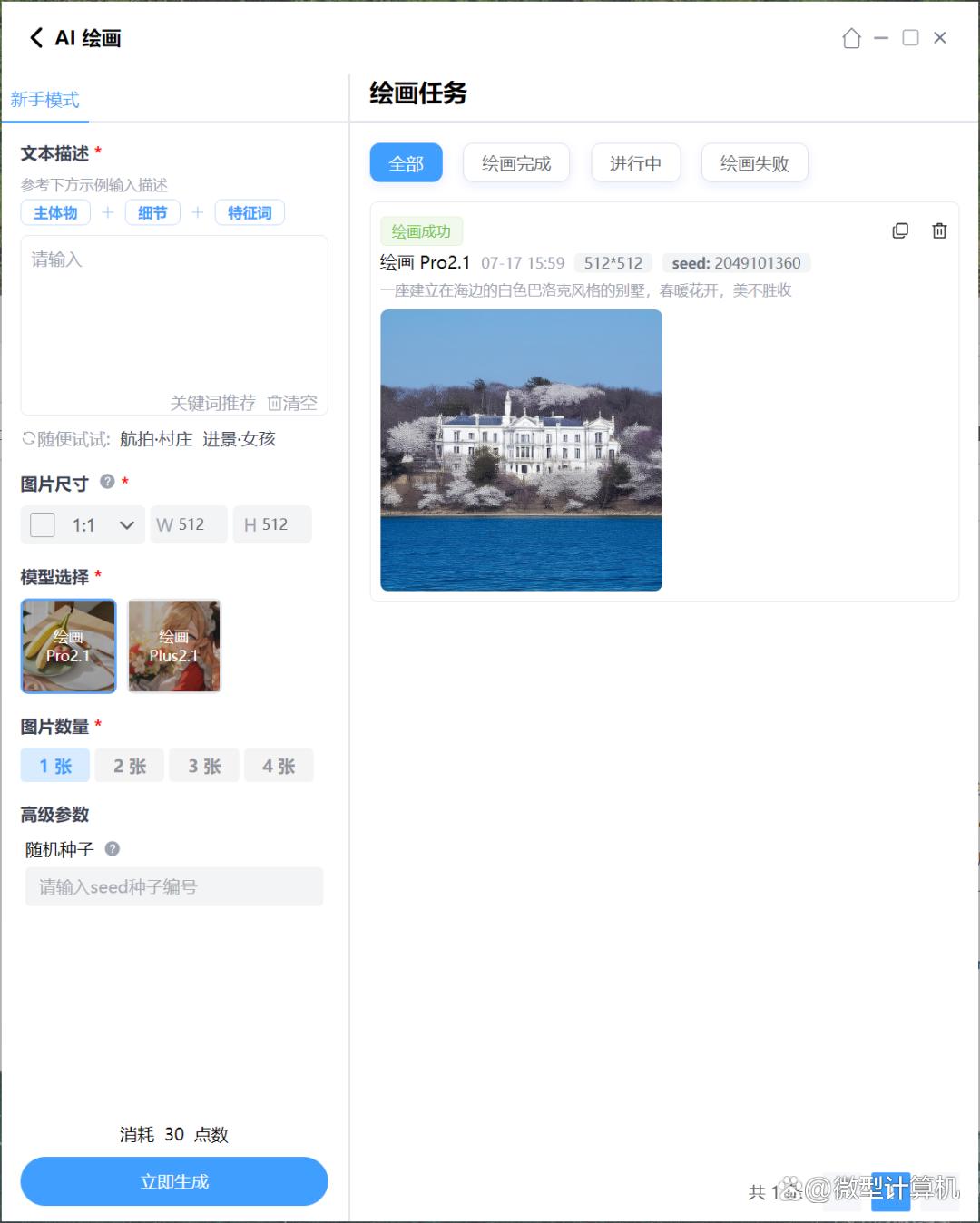The image size is (980, 1223).
Task: Click the 立即生成 button
Action: coord(174,1181)
